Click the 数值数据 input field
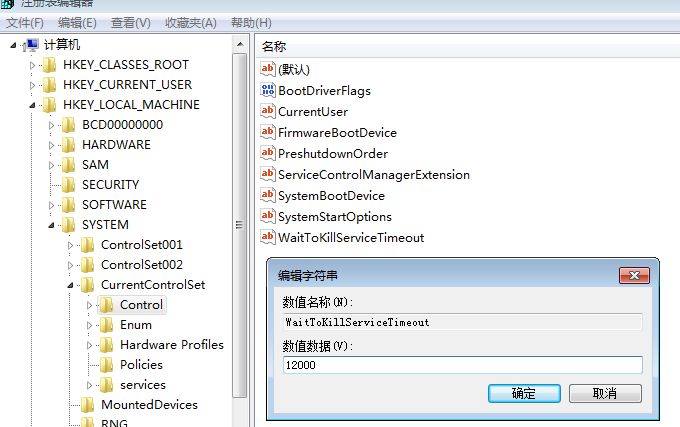The width and height of the screenshot is (680, 427). point(461,365)
